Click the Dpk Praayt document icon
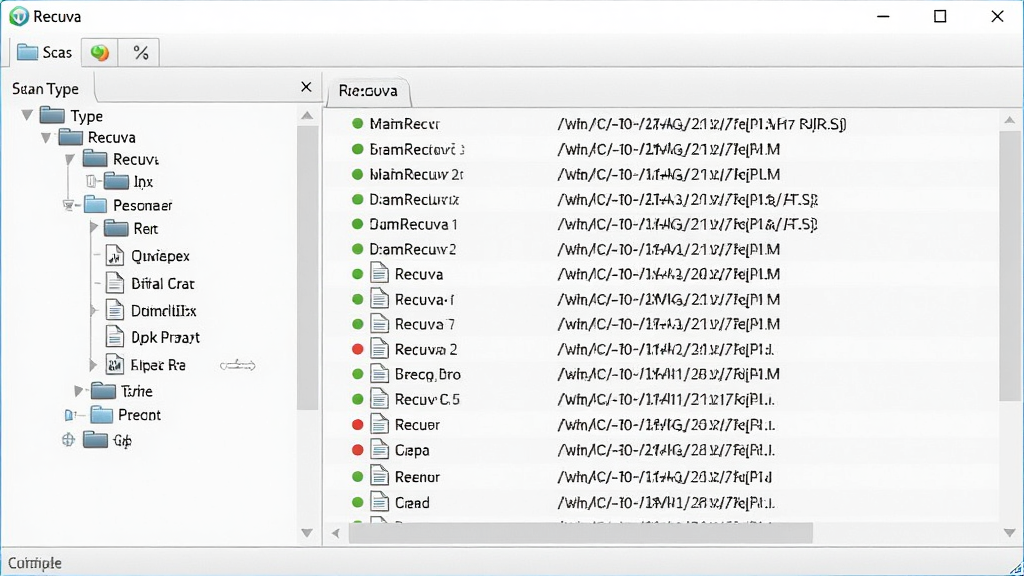Image resolution: width=1024 pixels, height=576 pixels. [114, 337]
